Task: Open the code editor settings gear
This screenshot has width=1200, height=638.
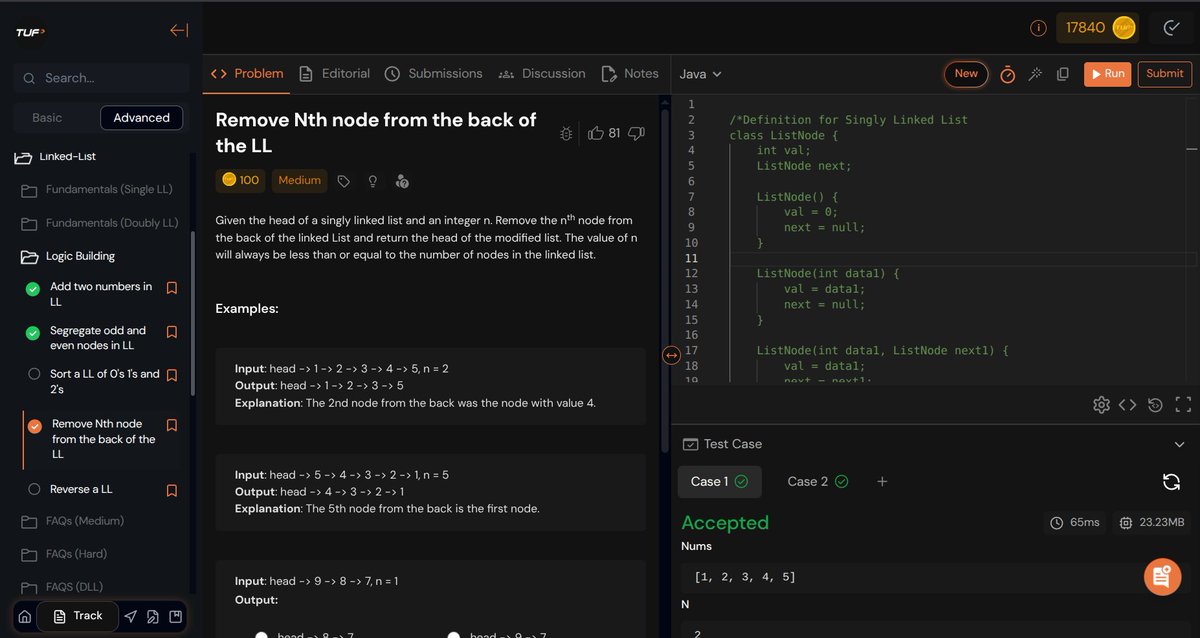Action: [1101, 404]
